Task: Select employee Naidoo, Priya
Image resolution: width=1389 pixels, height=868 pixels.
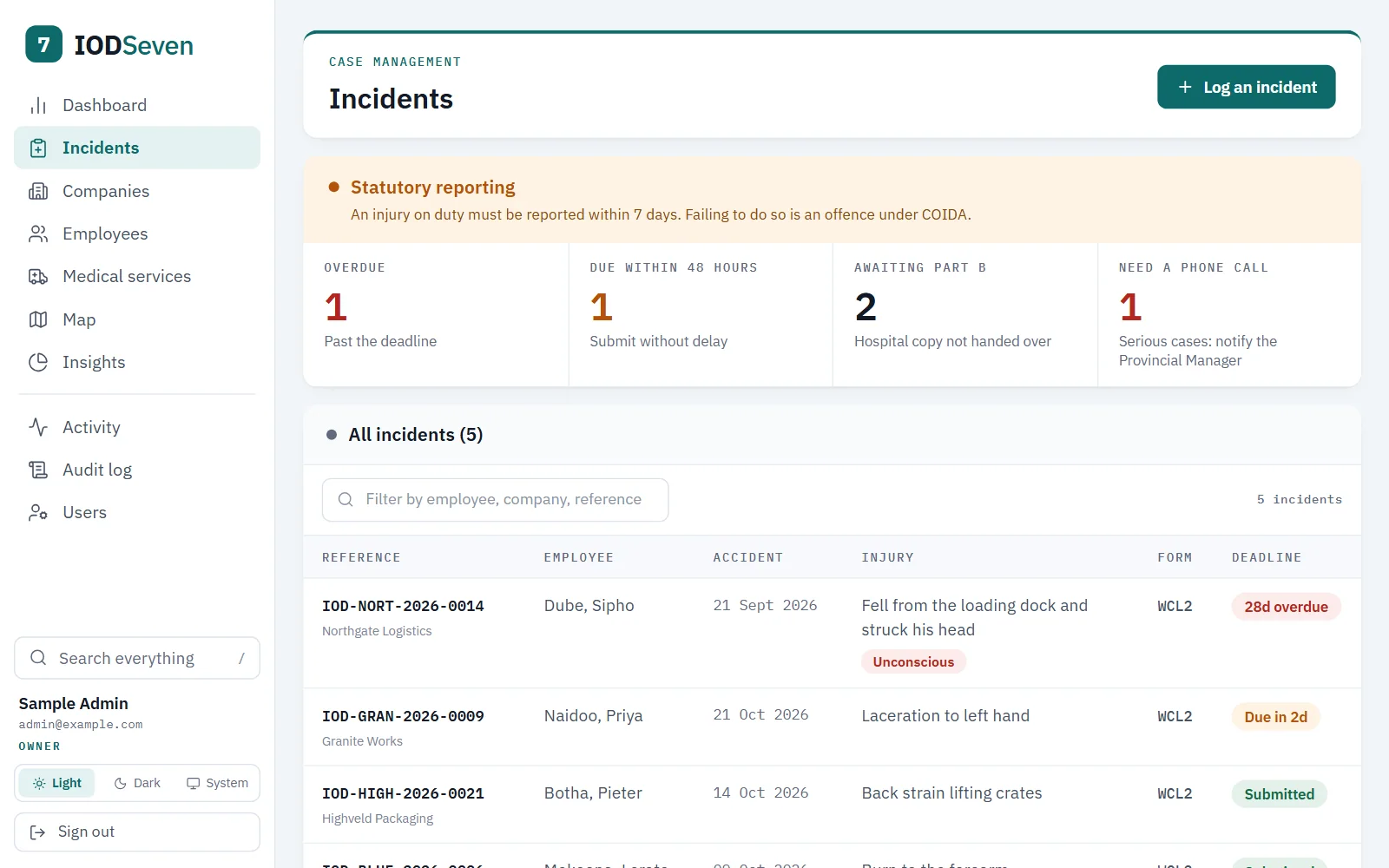Action: (593, 716)
